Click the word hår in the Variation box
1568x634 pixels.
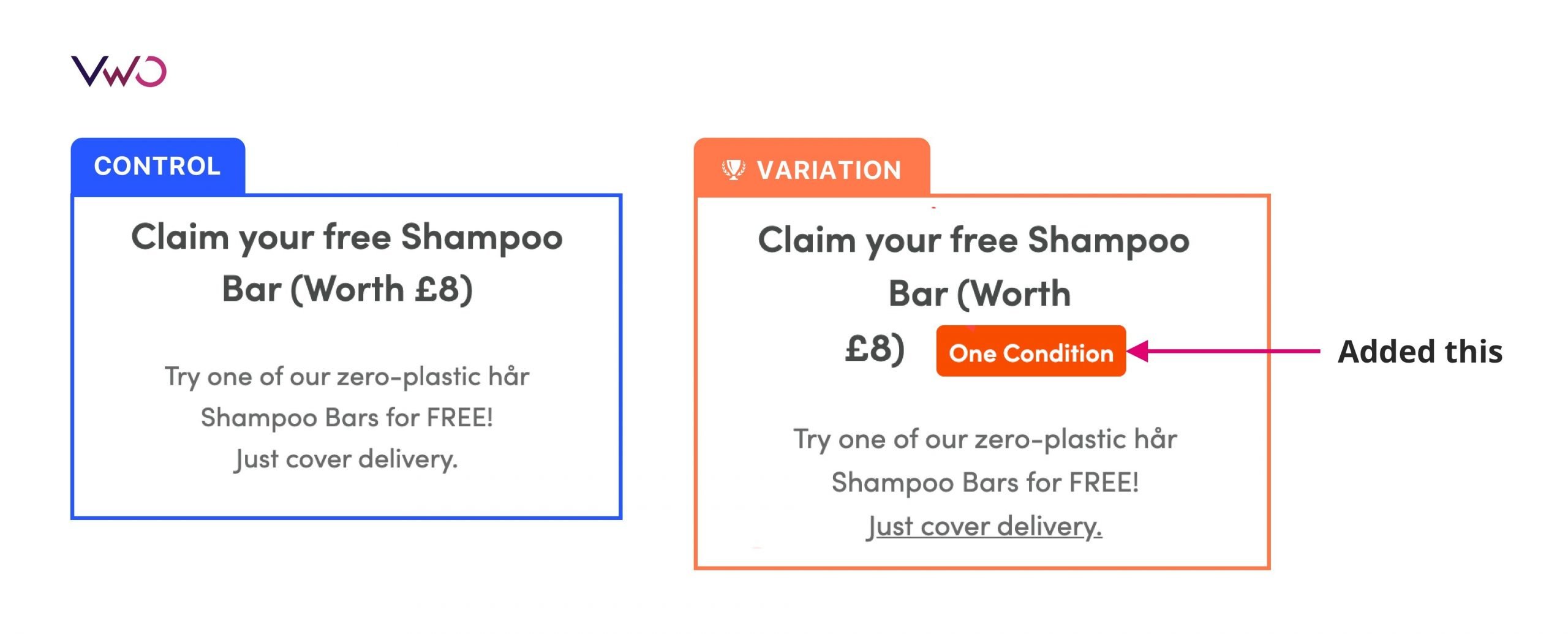pos(1155,439)
